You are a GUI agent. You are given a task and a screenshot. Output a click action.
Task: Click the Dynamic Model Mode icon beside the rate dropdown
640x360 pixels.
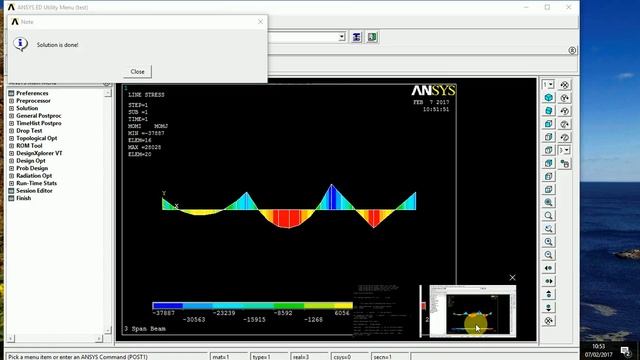565,164
